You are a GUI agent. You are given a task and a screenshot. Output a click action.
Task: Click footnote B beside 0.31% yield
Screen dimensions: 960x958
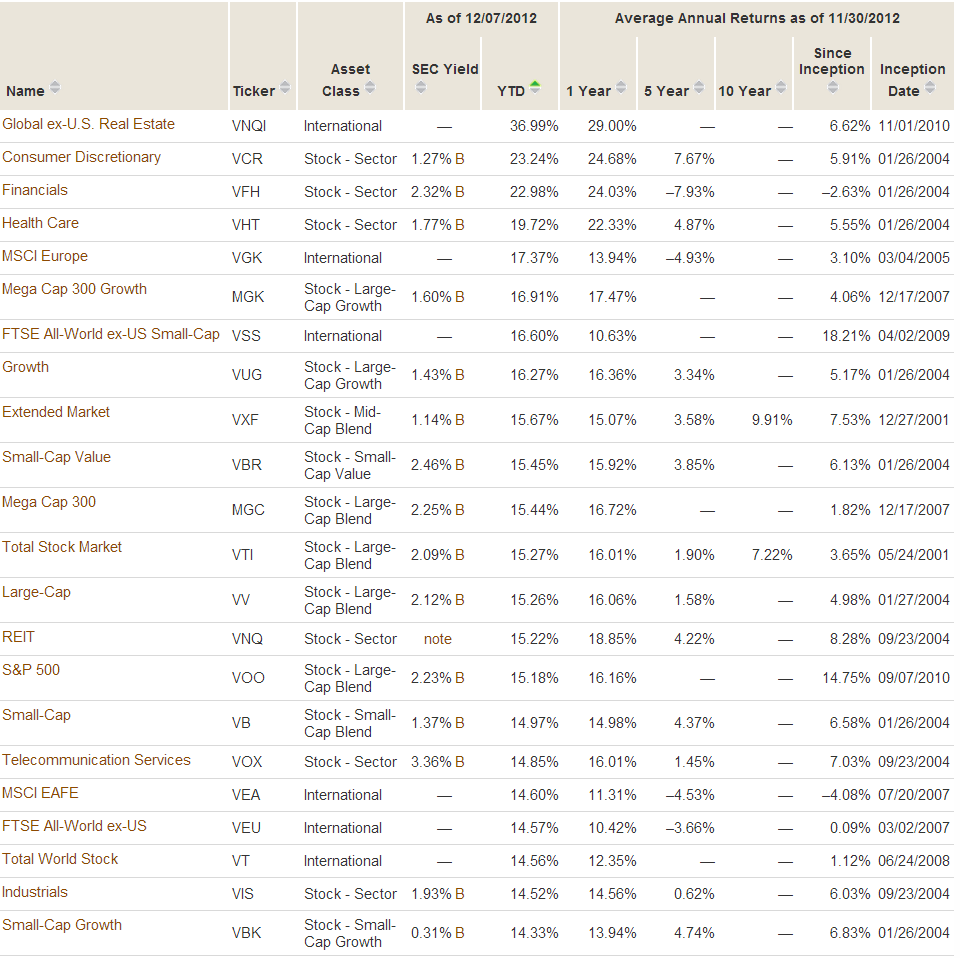[x=459, y=933]
